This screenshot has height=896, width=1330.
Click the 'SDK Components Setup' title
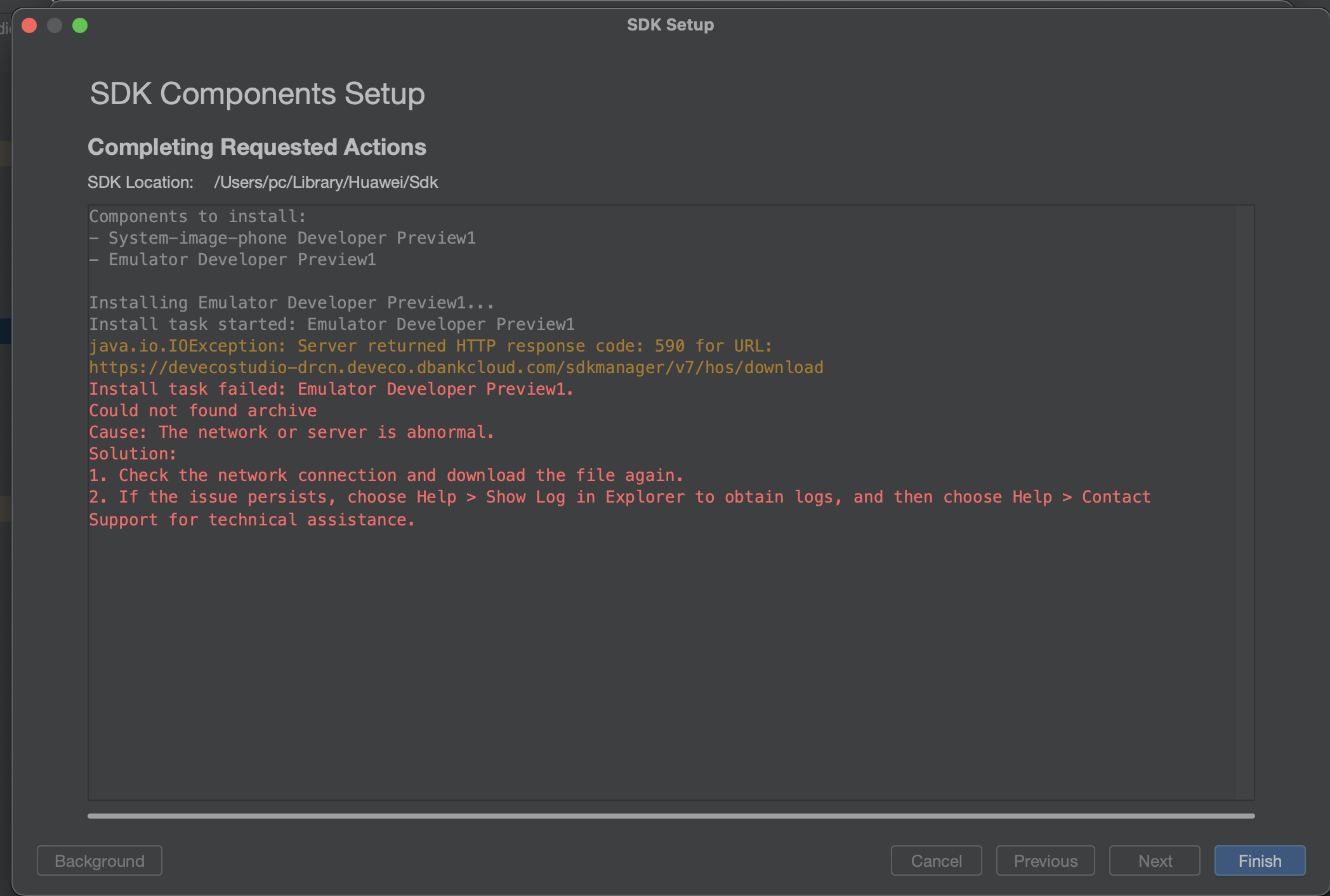click(x=257, y=94)
